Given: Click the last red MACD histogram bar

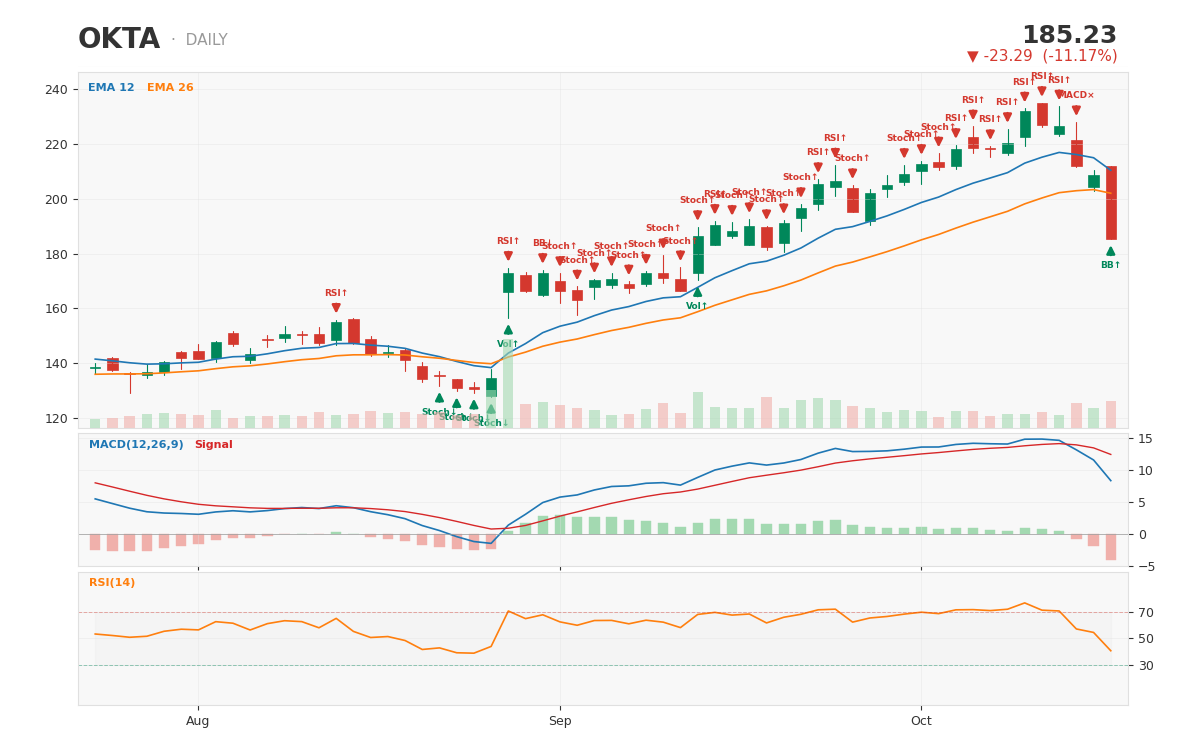Looking at the screenshot, I should pos(1111,547).
